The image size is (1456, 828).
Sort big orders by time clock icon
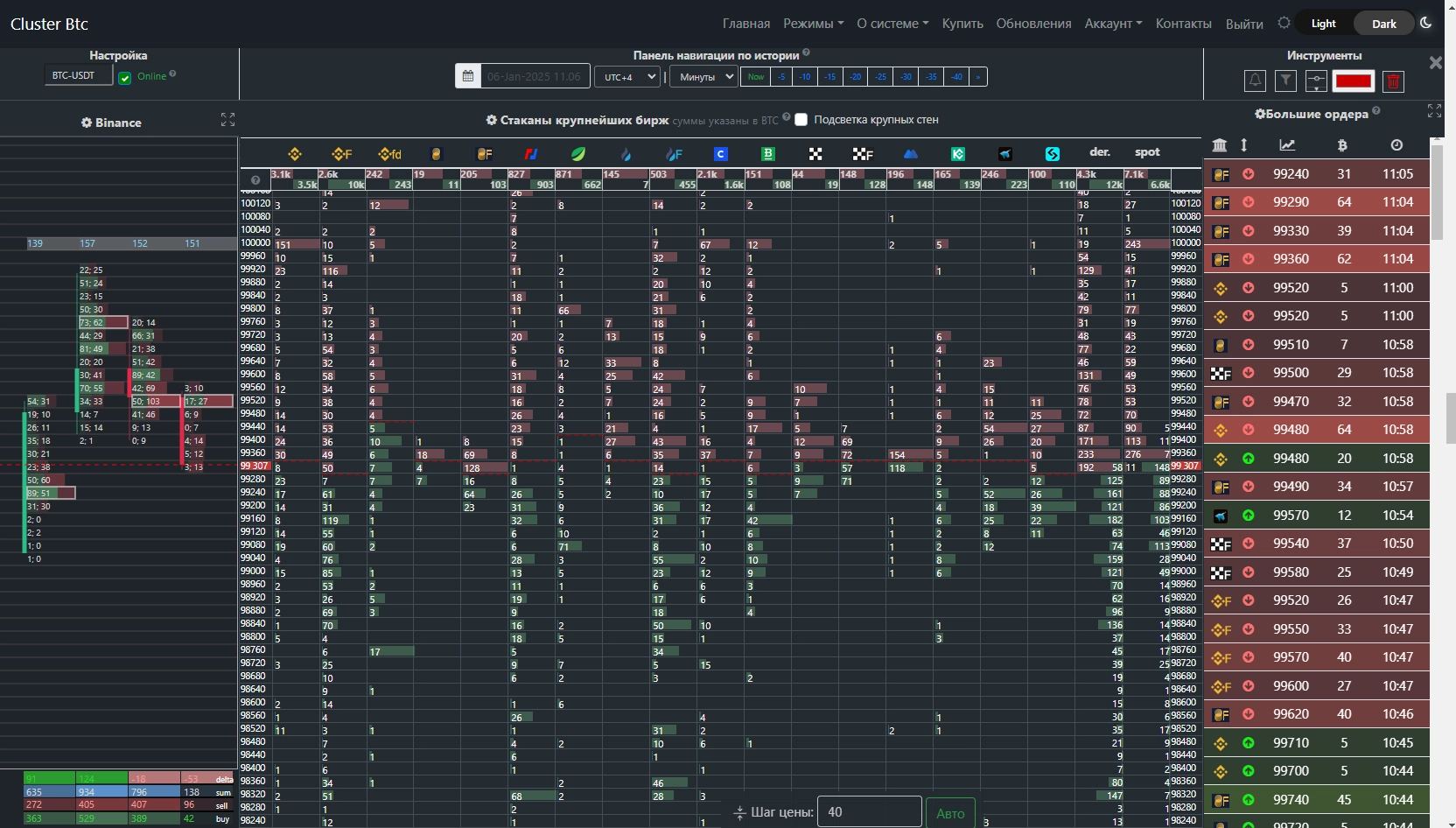(x=1396, y=145)
